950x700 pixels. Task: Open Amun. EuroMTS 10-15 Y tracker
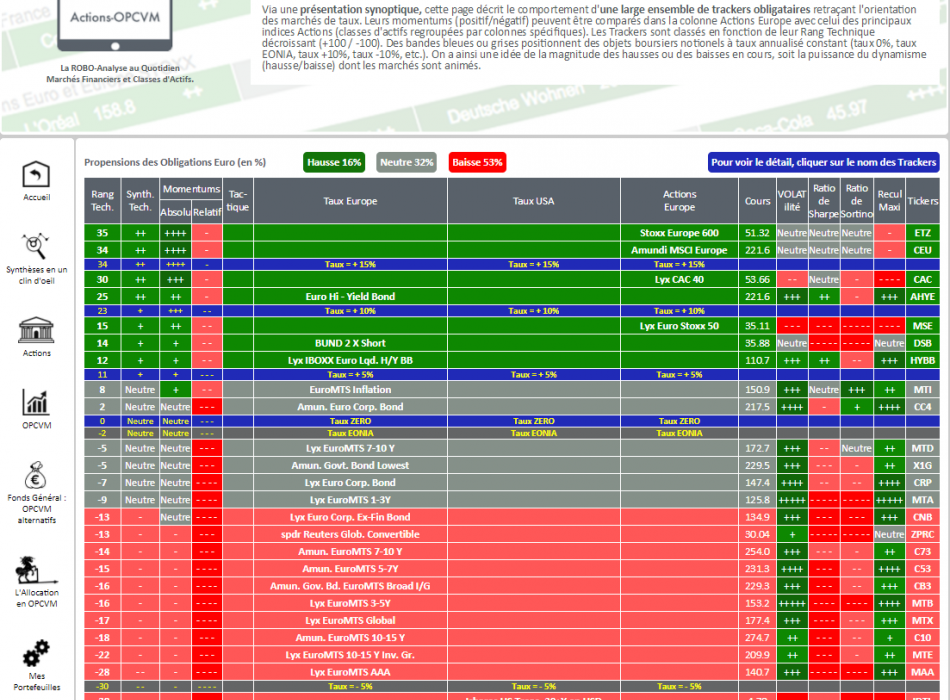350,638
